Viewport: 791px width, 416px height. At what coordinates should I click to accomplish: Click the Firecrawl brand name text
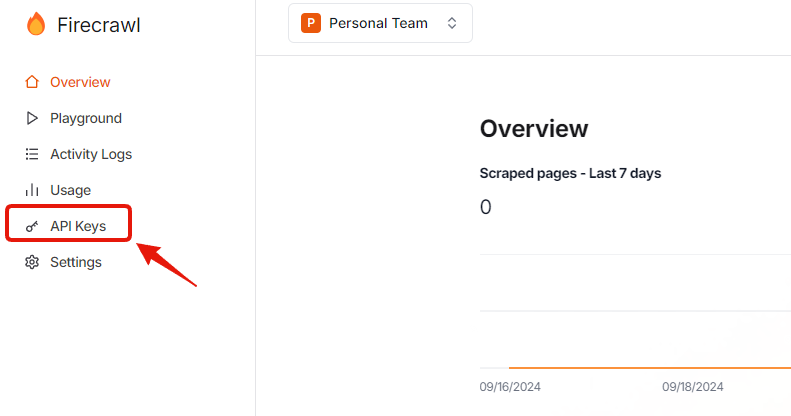coord(99,25)
